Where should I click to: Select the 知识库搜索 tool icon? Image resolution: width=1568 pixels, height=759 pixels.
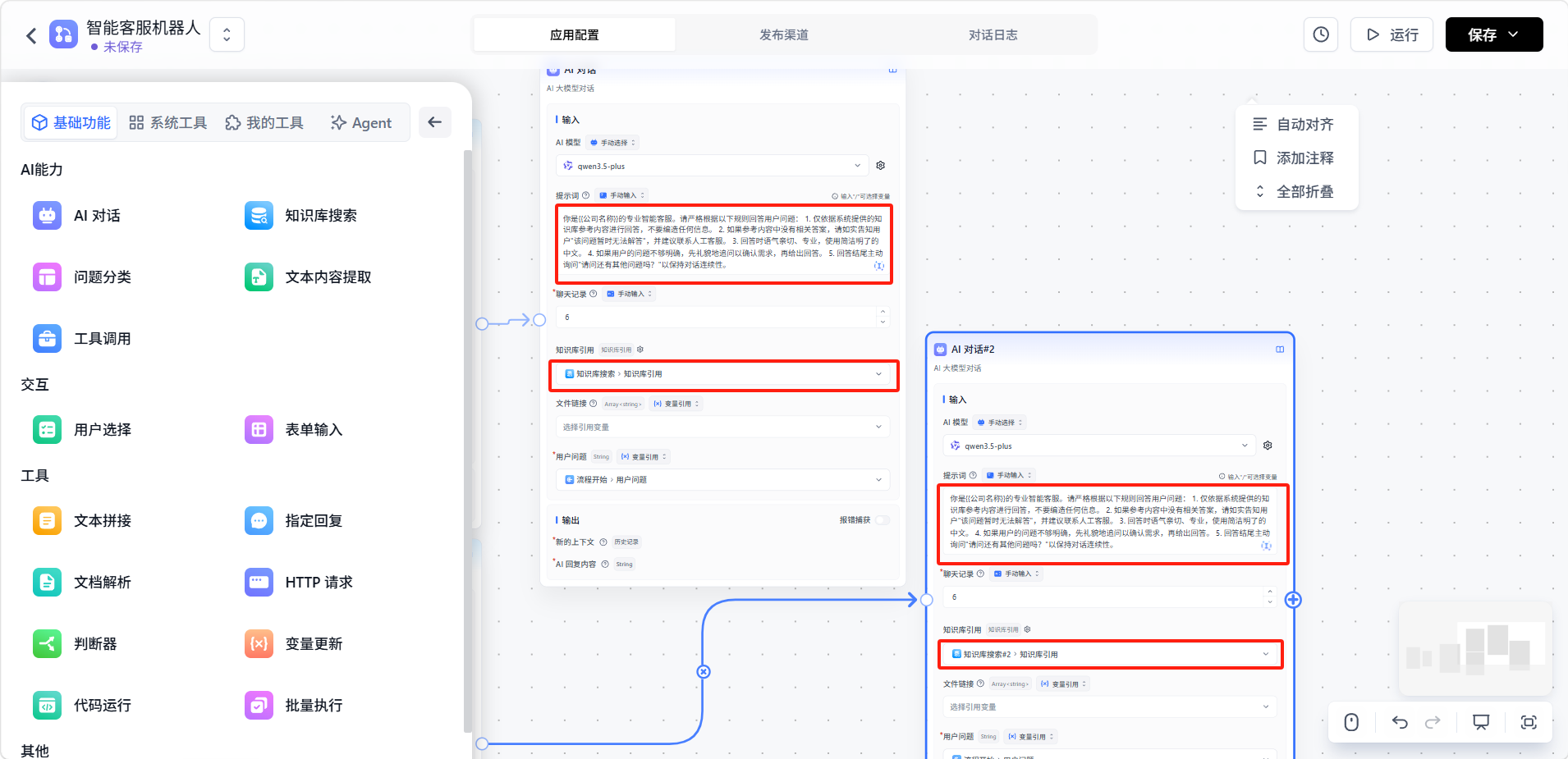pyautogui.click(x=259, y=216)
